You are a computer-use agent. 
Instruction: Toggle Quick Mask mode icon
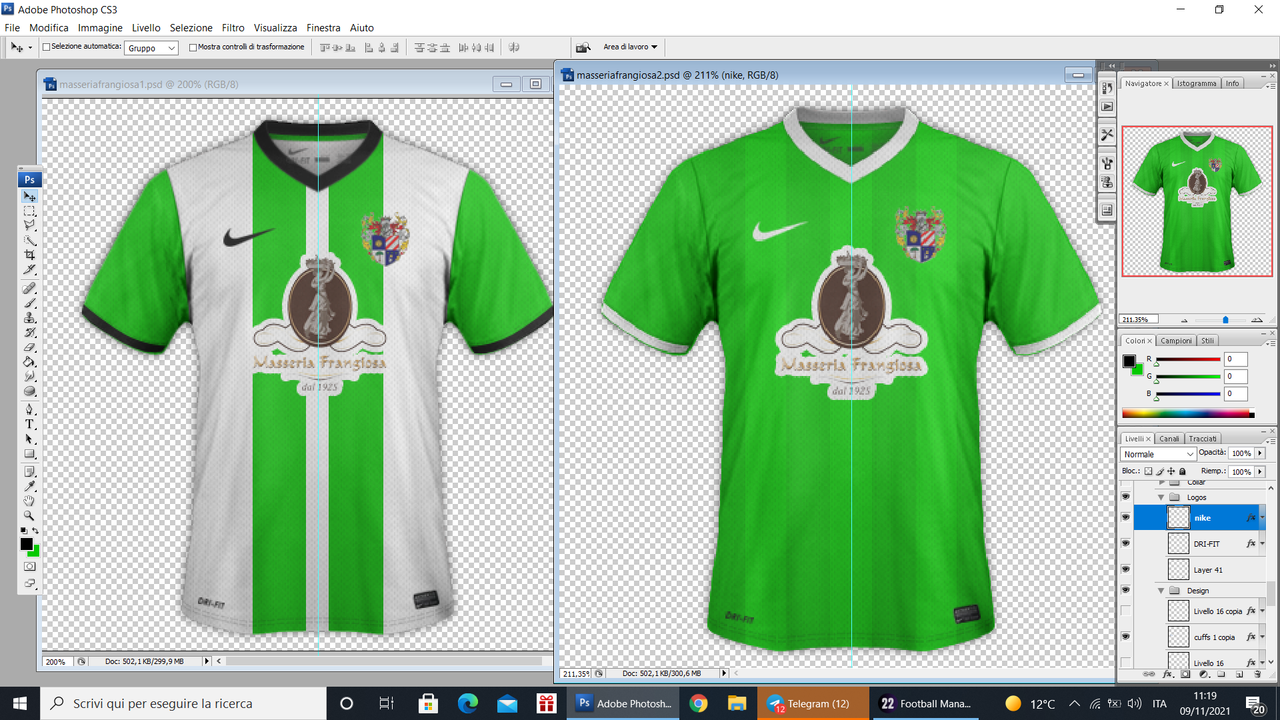coord(29,566)
